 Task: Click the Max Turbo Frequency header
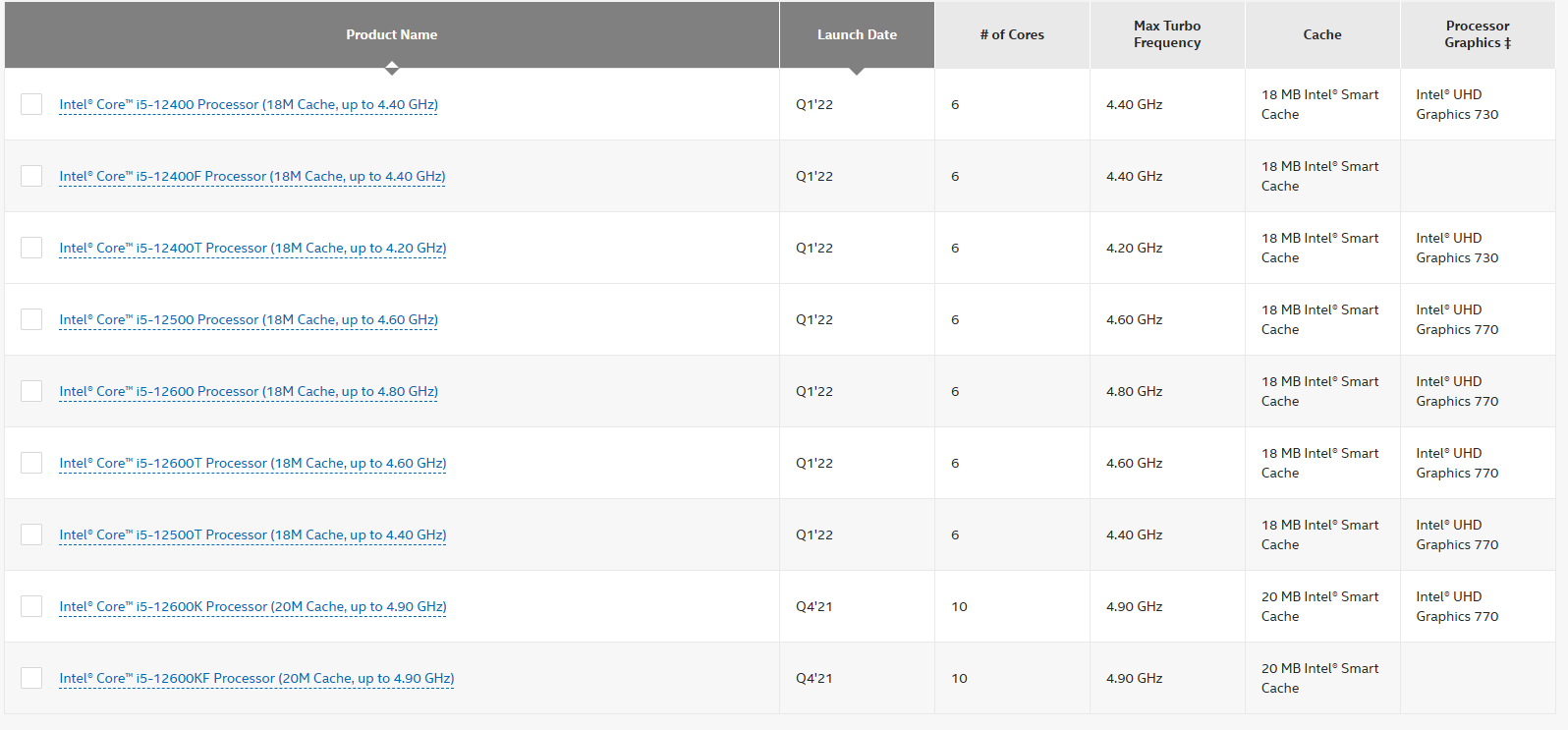click(x=1167, y=34)
